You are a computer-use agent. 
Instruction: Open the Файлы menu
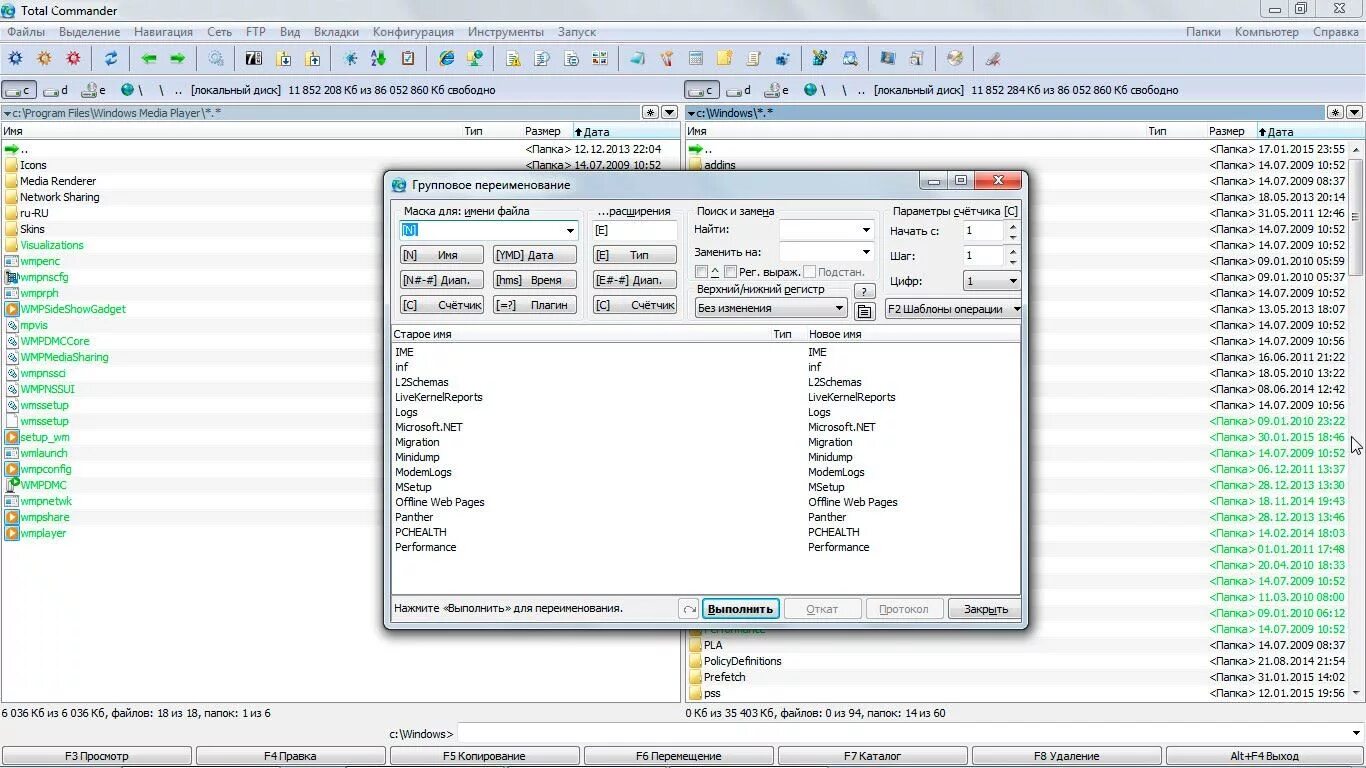[x=25, y=32]
